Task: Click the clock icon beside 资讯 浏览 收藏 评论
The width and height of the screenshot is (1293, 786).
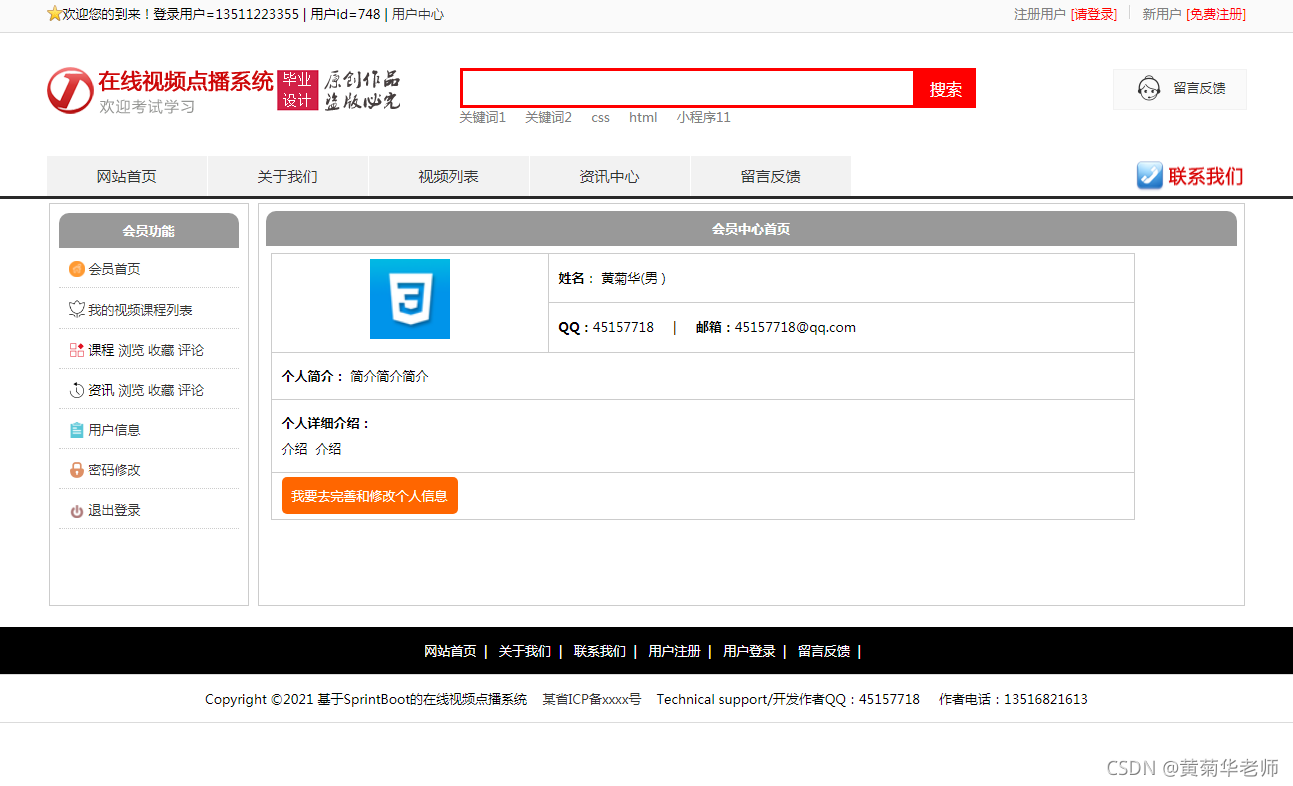Action: tap(77, 389)
